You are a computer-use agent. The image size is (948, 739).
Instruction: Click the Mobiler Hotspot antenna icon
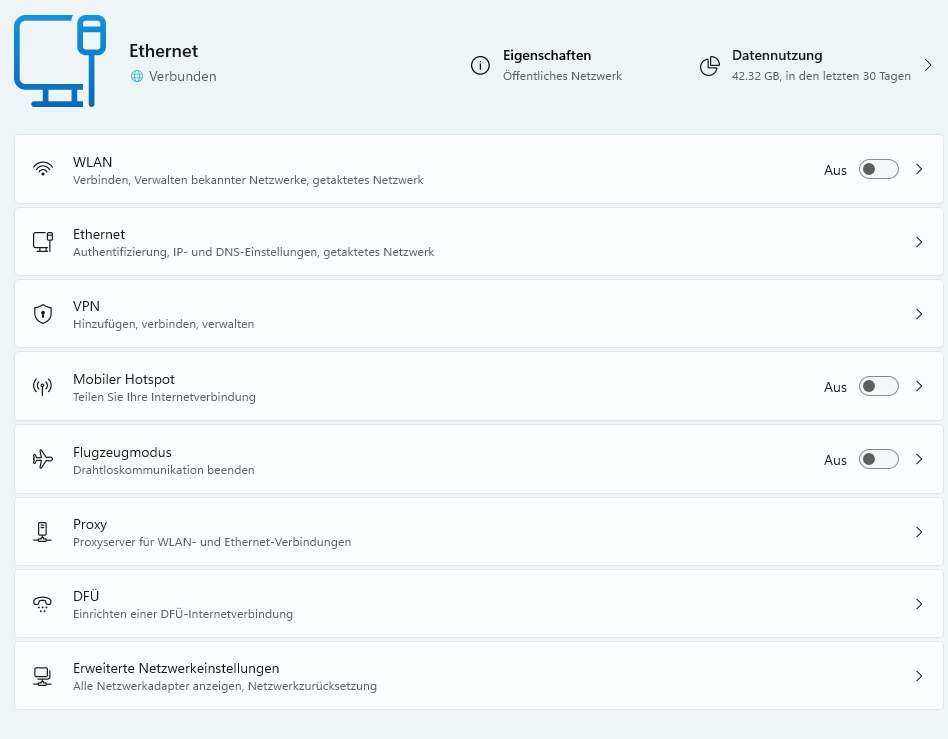pos(42,387)
